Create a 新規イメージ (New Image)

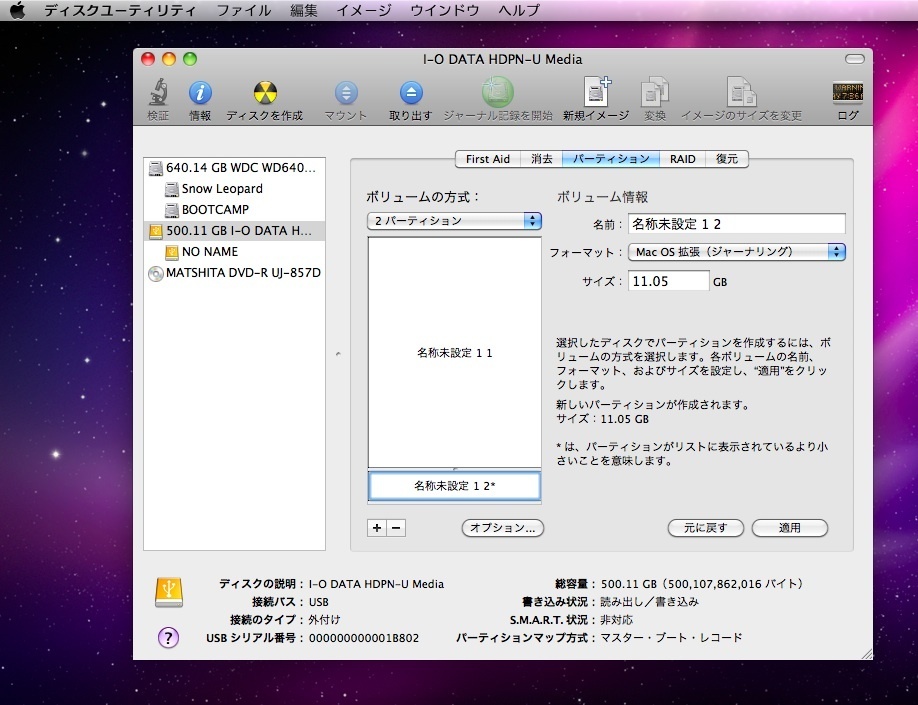click(596, 95)
